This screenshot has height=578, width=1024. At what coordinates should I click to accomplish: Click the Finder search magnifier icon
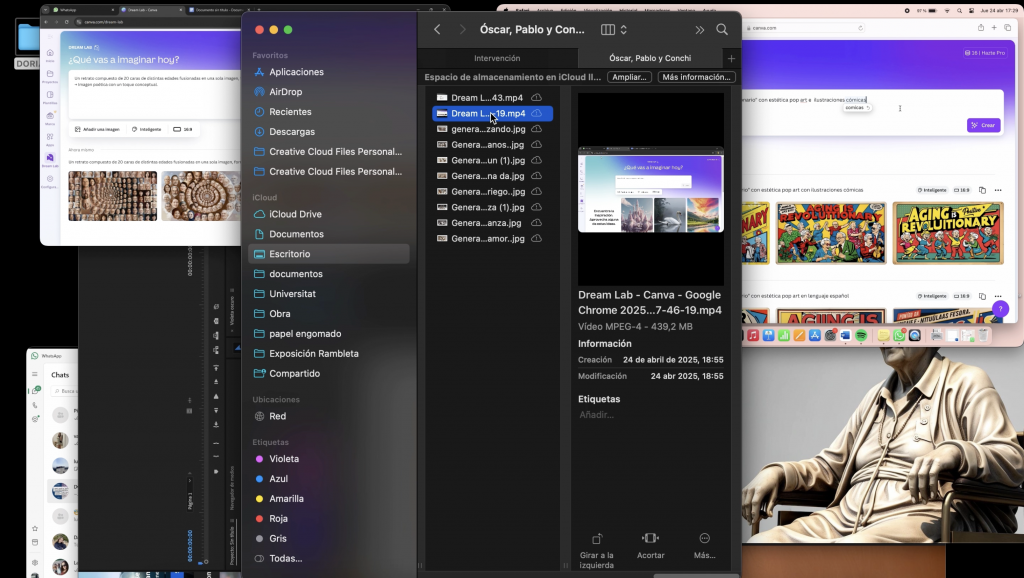[722, 30]
